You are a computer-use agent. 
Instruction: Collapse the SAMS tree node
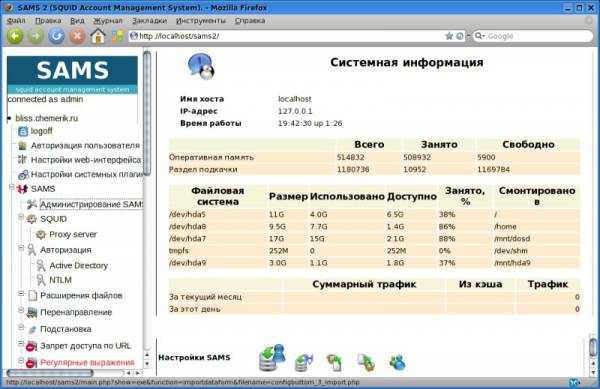click(x=12, y=187)
